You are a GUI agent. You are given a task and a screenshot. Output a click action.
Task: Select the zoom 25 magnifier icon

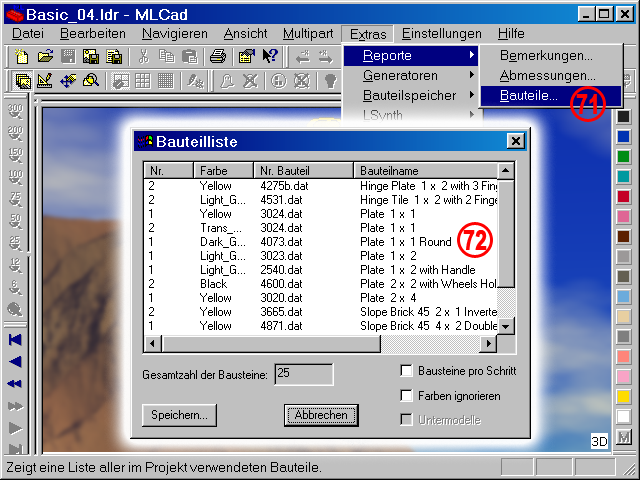16,244
